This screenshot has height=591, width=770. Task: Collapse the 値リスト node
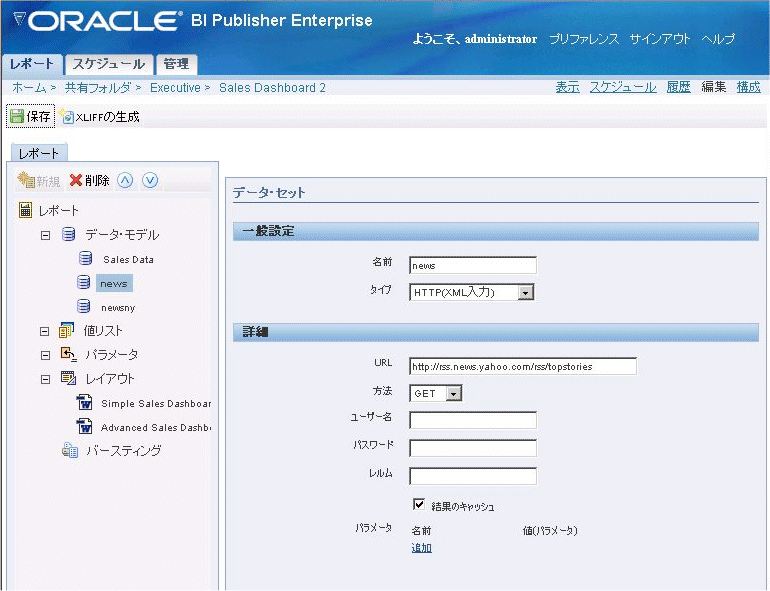[x=45, y=332]
